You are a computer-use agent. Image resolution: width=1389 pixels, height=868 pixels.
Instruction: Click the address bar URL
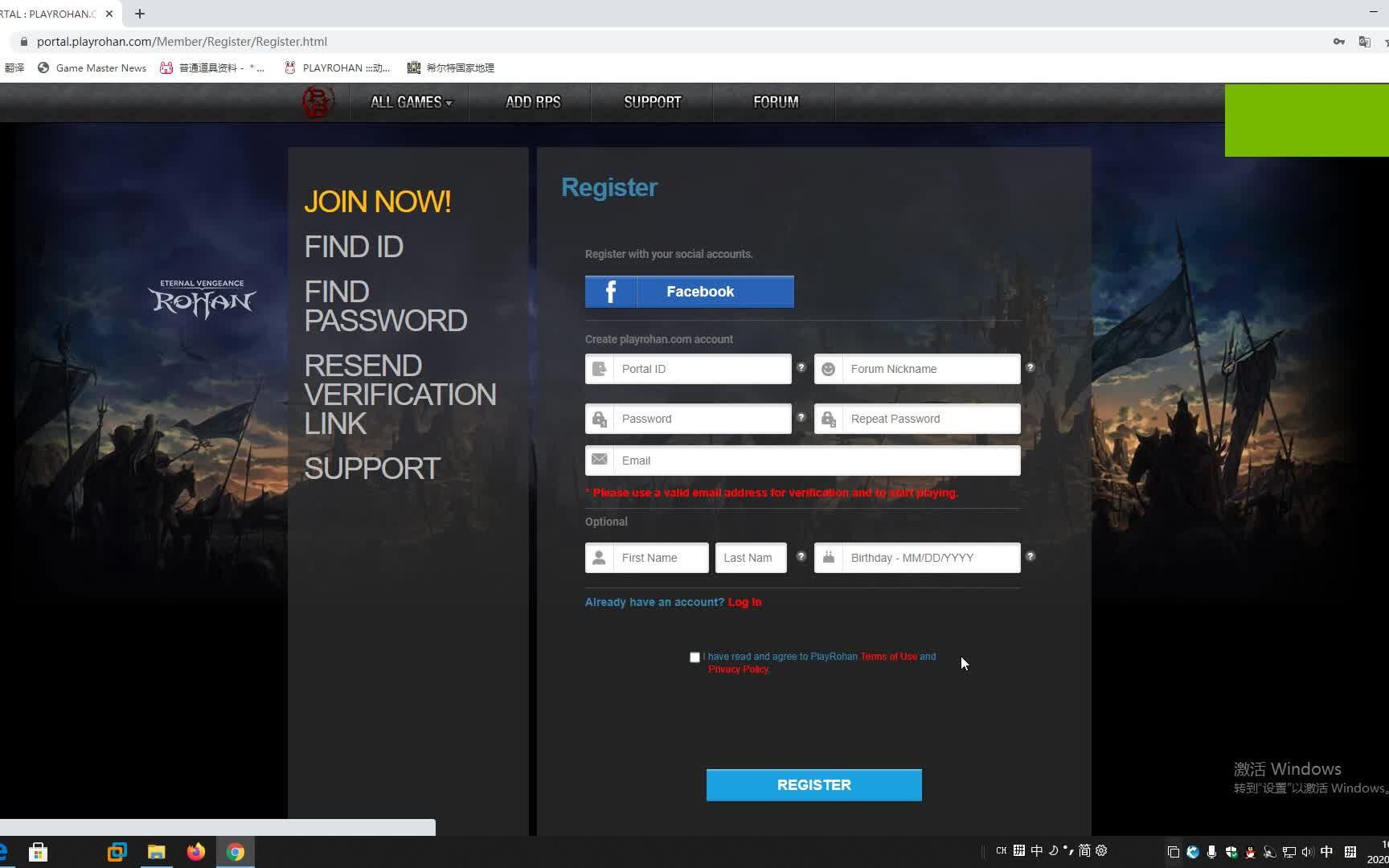[182, 42]
